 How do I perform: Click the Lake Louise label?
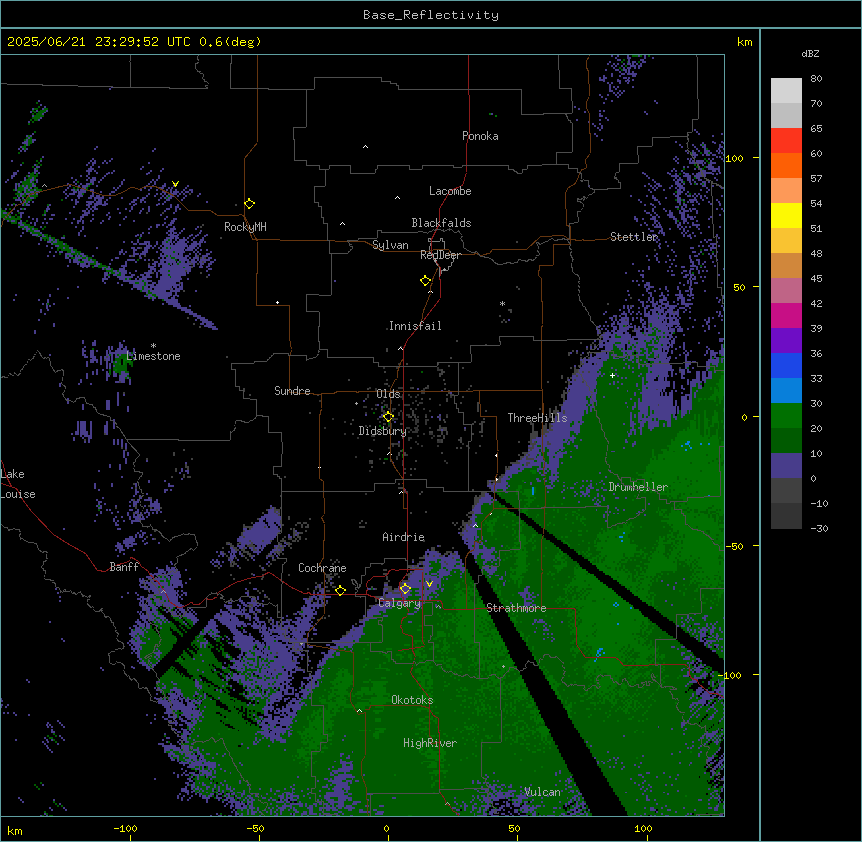[x=18, y=484]
